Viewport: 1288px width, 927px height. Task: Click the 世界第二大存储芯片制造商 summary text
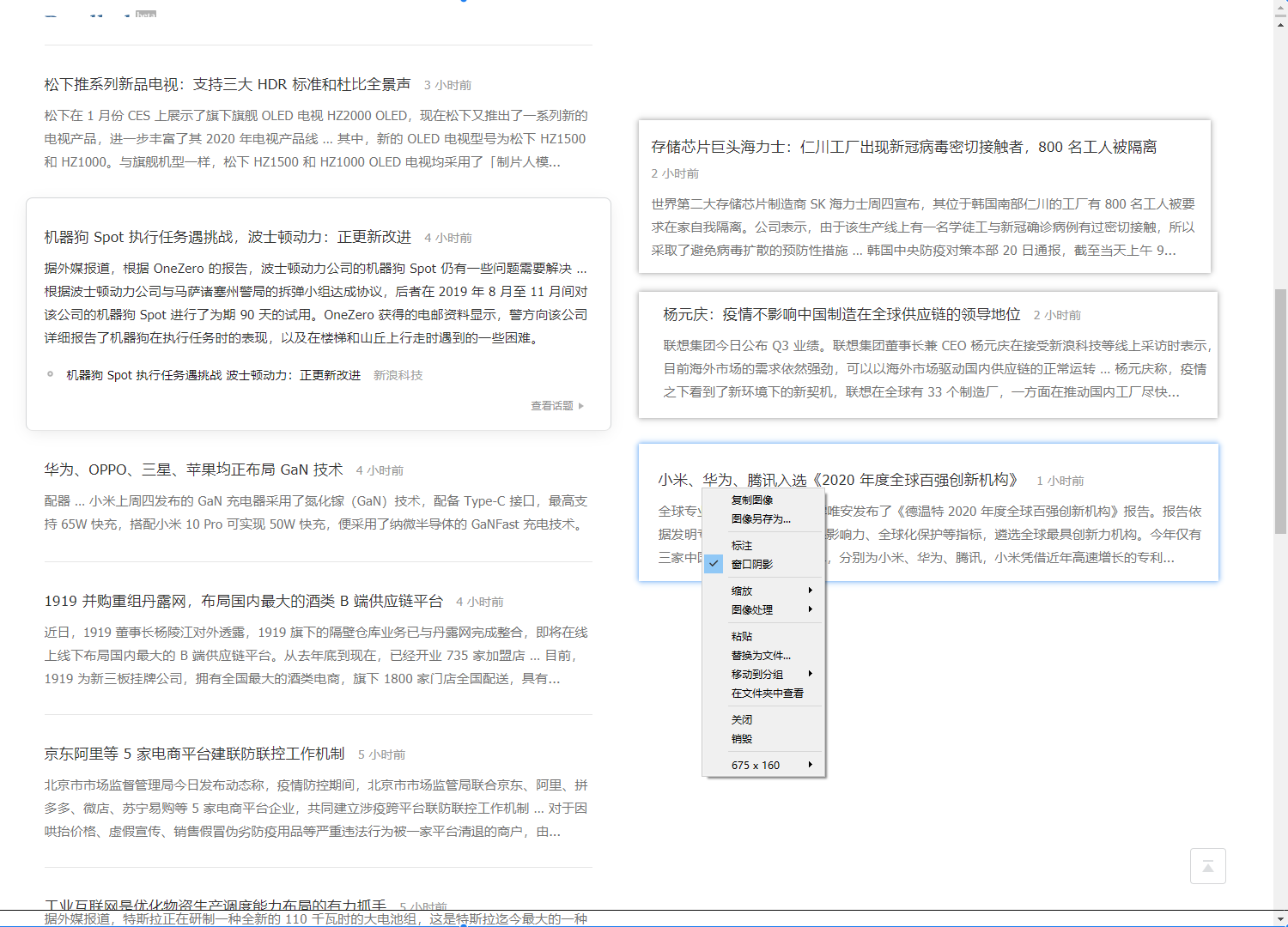coord(923,227)
